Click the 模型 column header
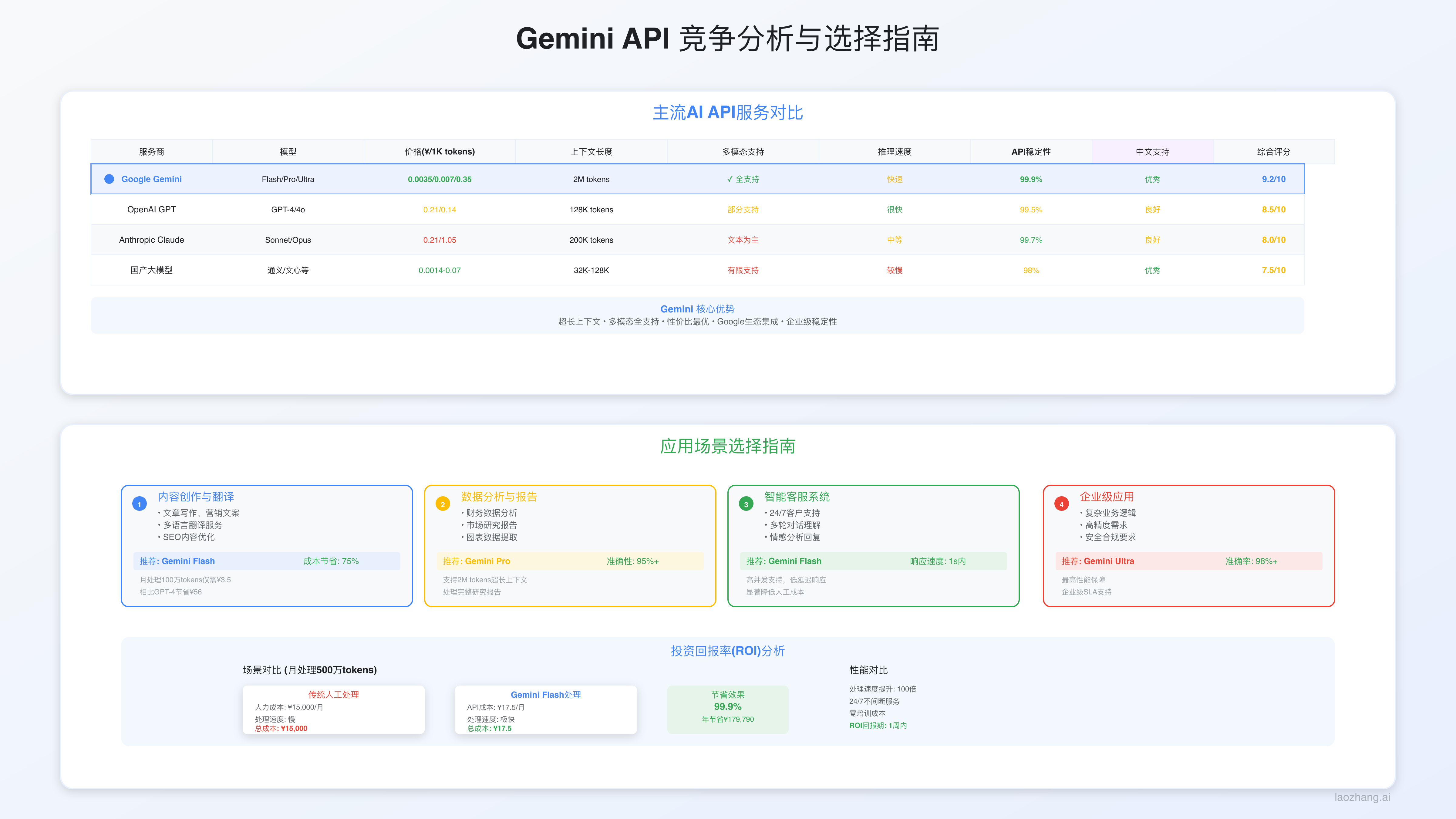The image size is (1456, 819). tap(288, 152)
